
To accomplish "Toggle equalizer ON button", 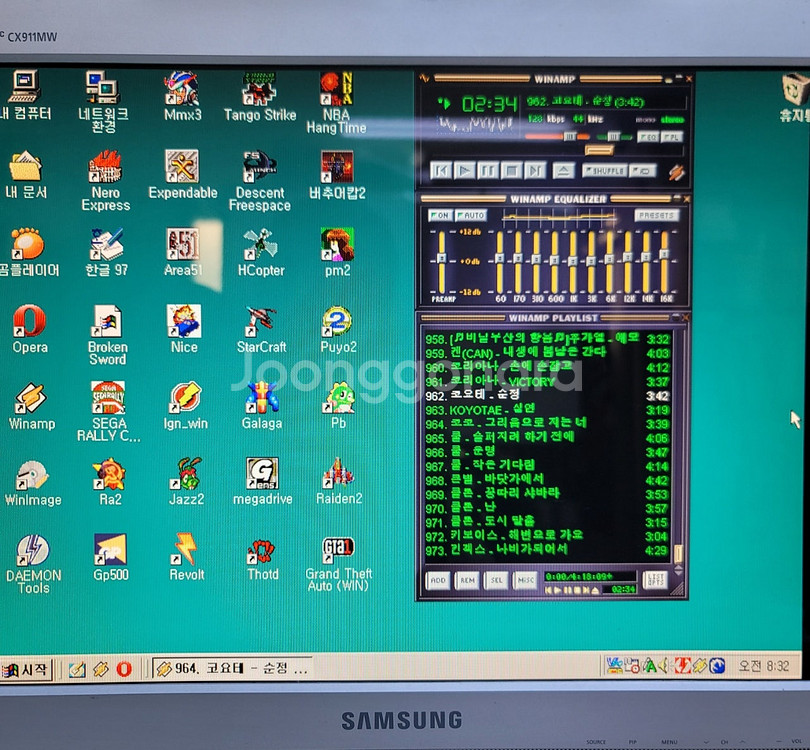I will (x=440, y=215).
